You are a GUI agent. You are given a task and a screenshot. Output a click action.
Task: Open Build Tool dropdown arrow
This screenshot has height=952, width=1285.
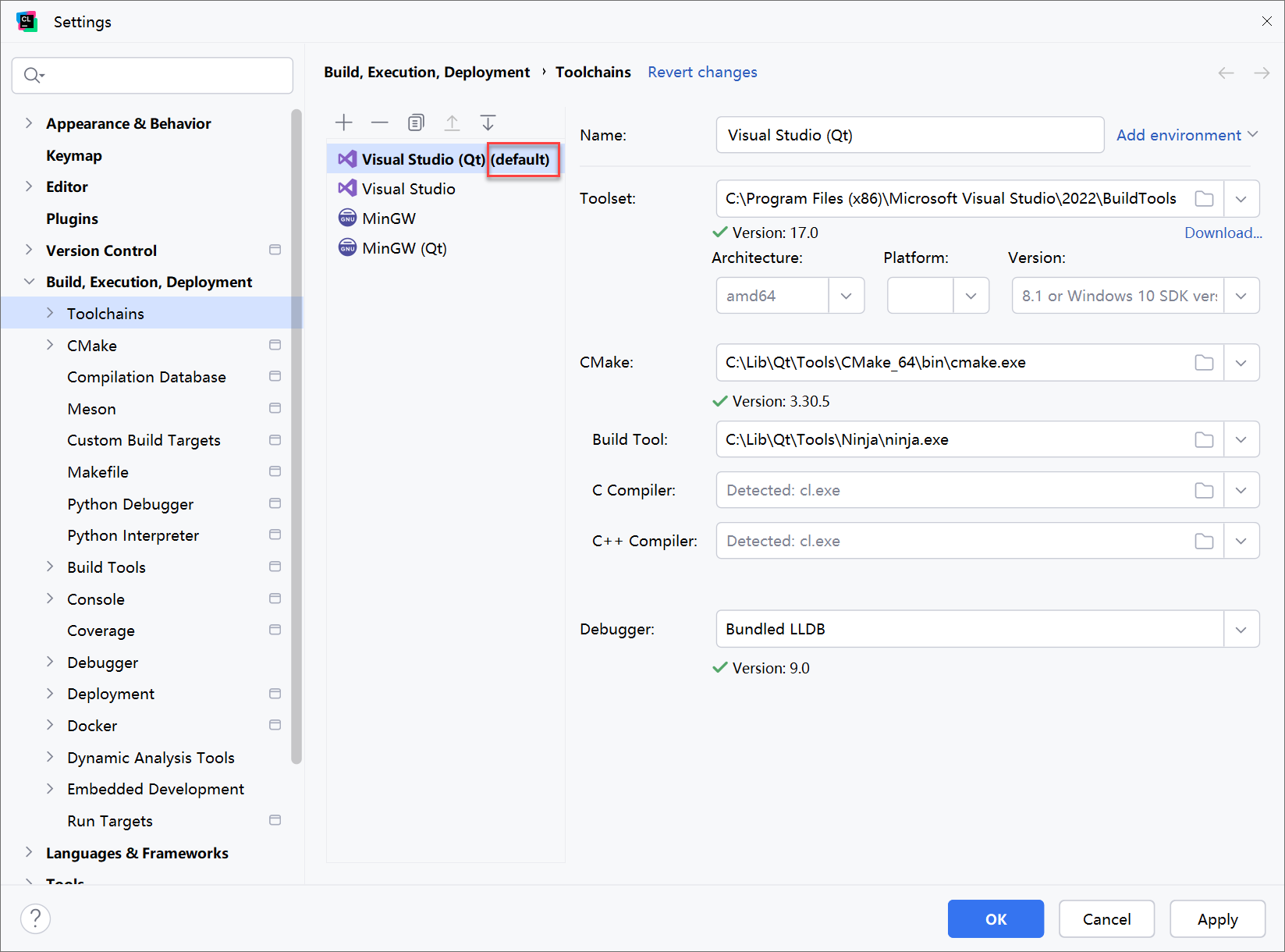[1241, 440]
